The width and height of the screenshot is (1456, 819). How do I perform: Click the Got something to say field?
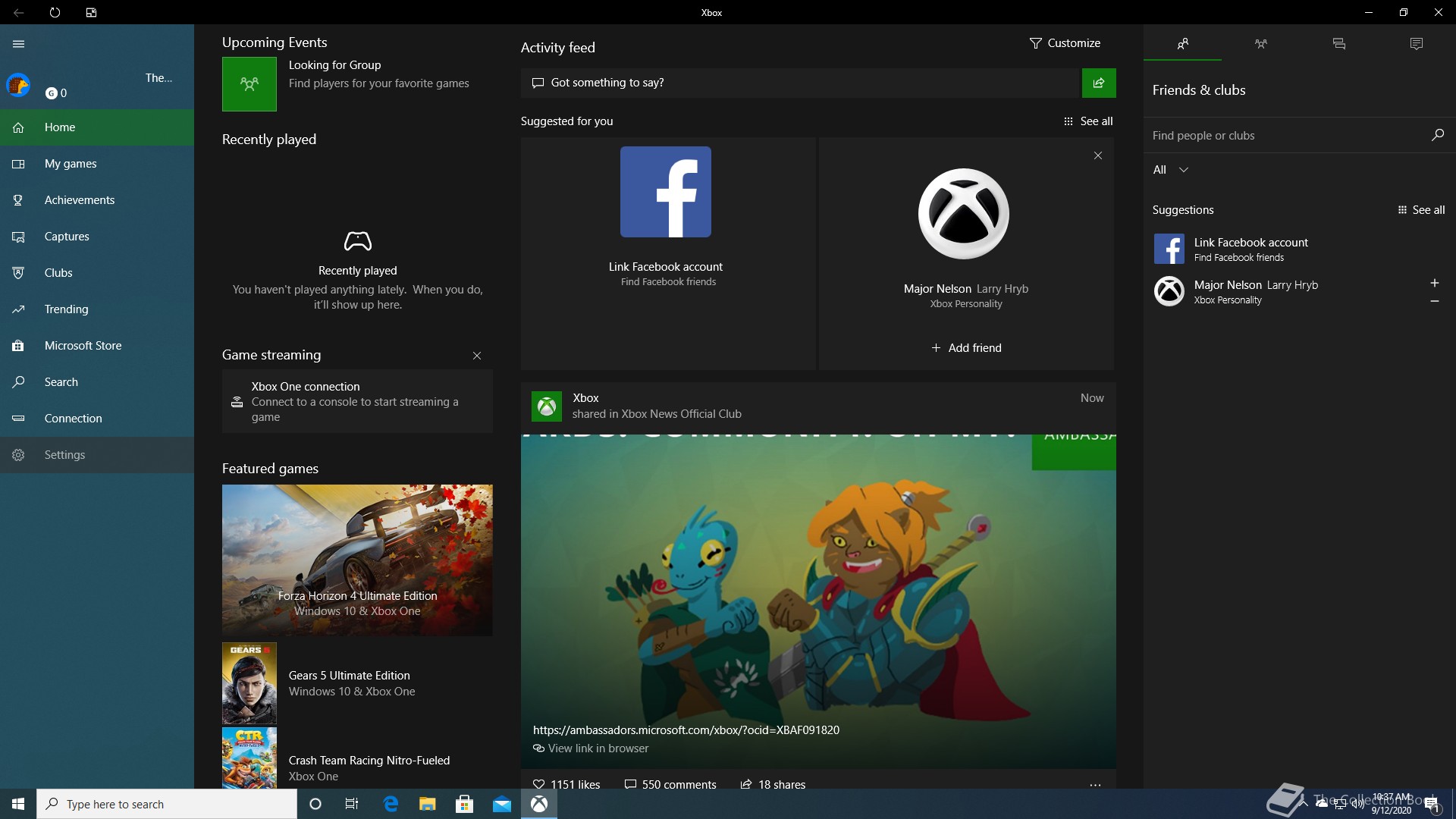point(800,83)
